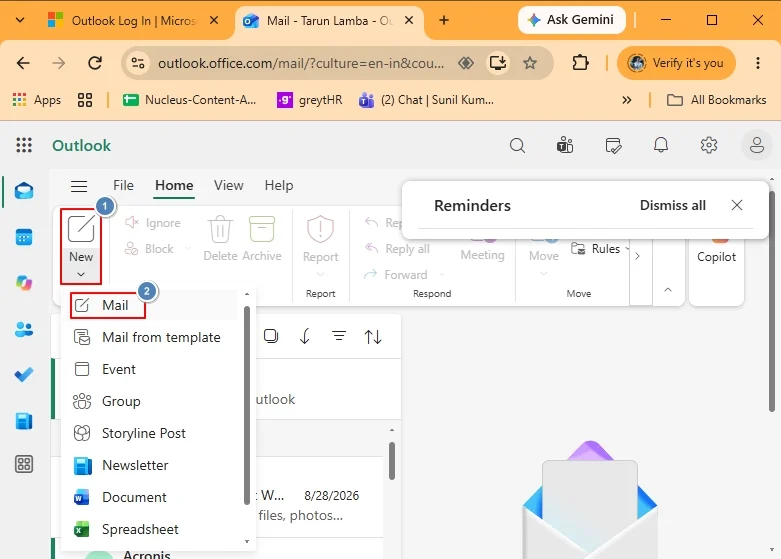The image size is (781, 559).
Task: Click the New menu scrollbar
Action: [247, 405]
